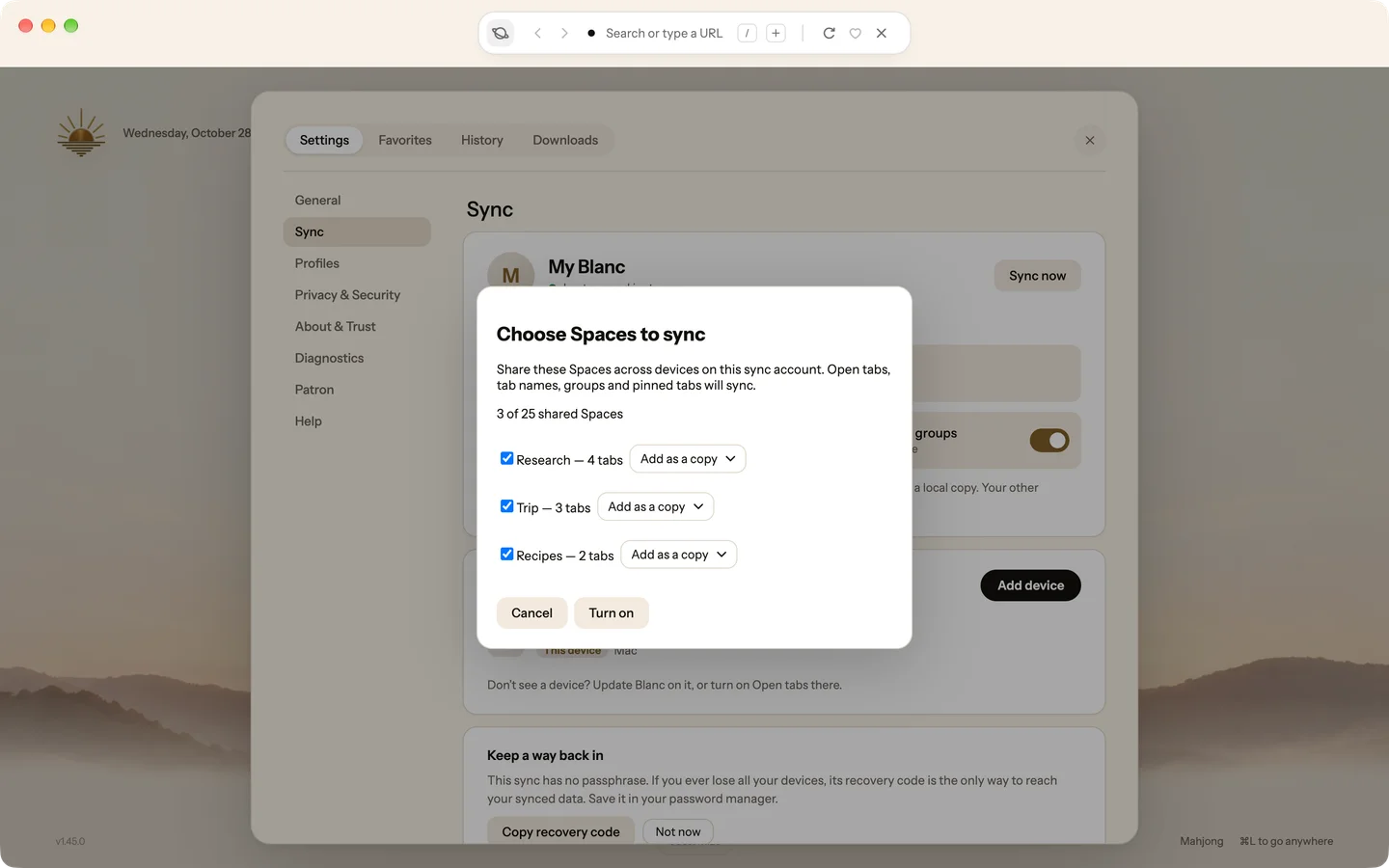Cancel the Choose Spaces dialog
The height and width of the screenshot is (868, 1389).
coord(531,613)
